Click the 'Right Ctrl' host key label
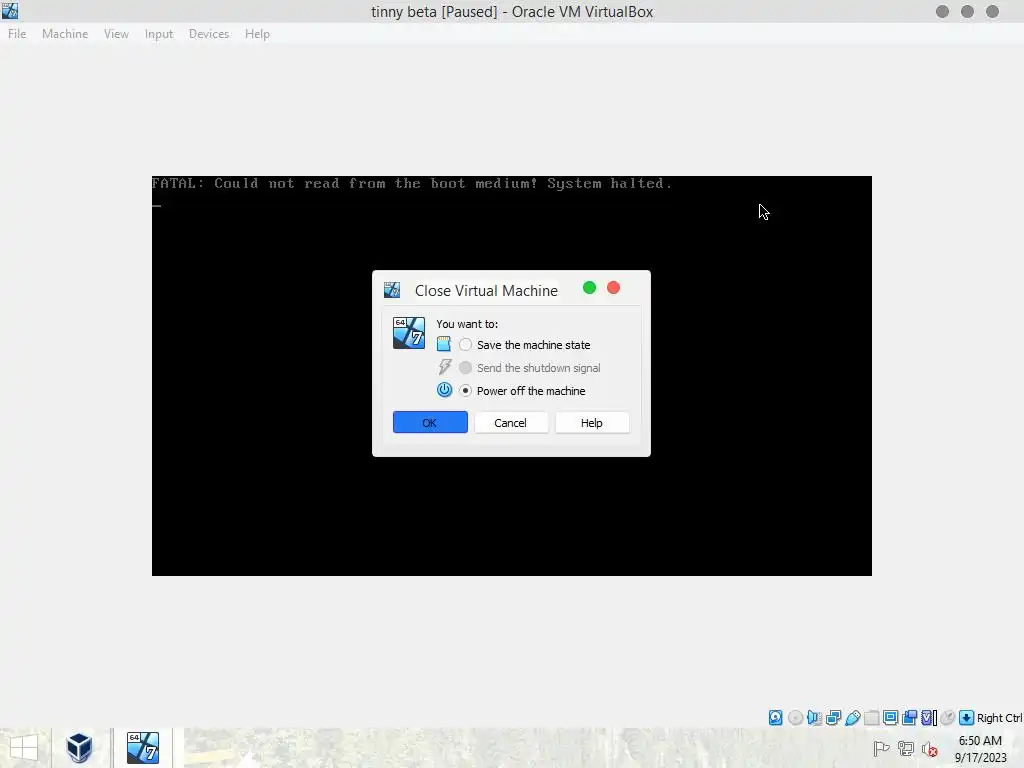 pyautogui.click(x=999, y=718)
